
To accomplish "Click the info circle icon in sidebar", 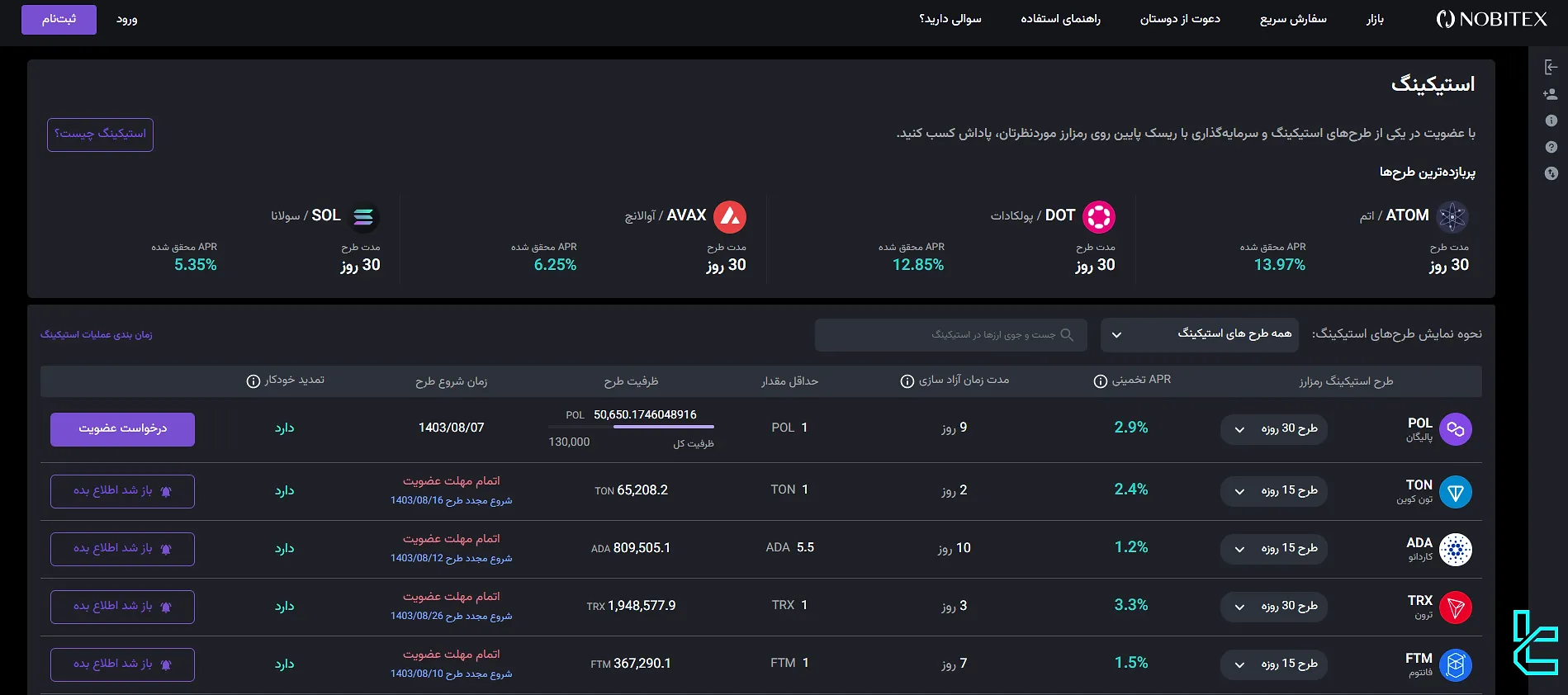I will coord(1551,121).
